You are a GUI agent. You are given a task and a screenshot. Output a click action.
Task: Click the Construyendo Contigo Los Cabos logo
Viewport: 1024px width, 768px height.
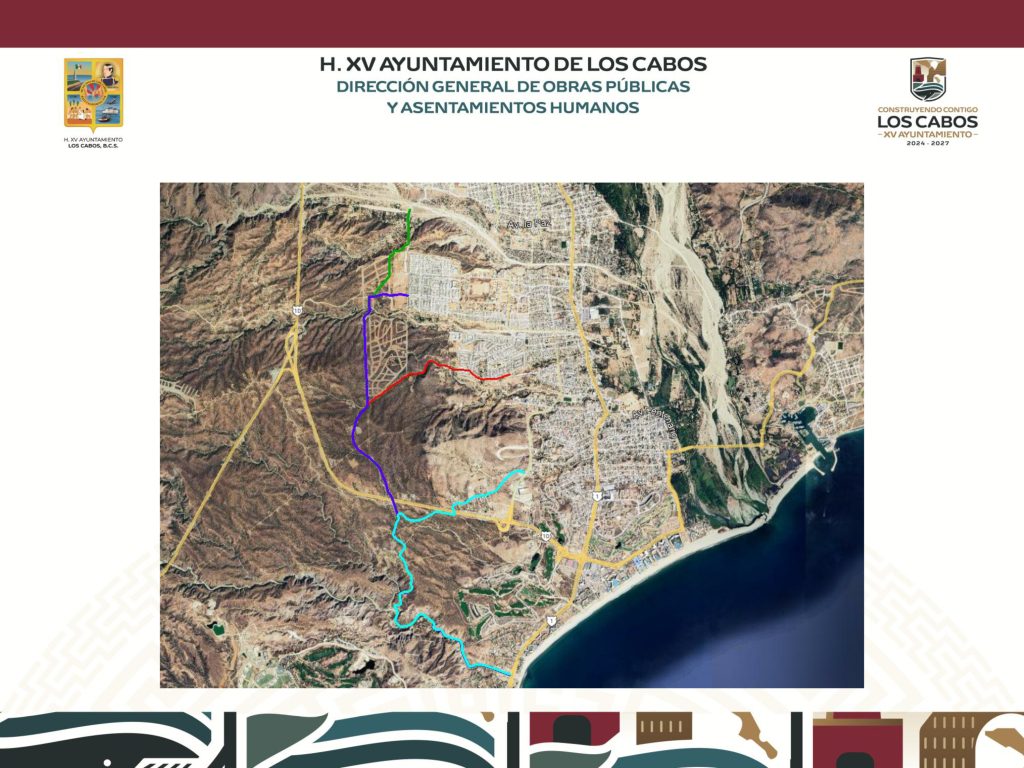coord(927,103)
